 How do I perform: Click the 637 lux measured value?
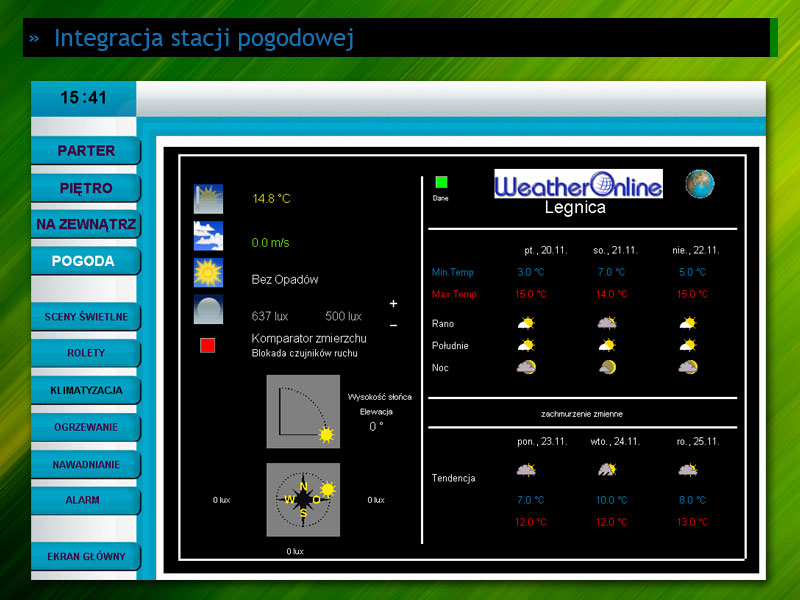click(269, 316)
